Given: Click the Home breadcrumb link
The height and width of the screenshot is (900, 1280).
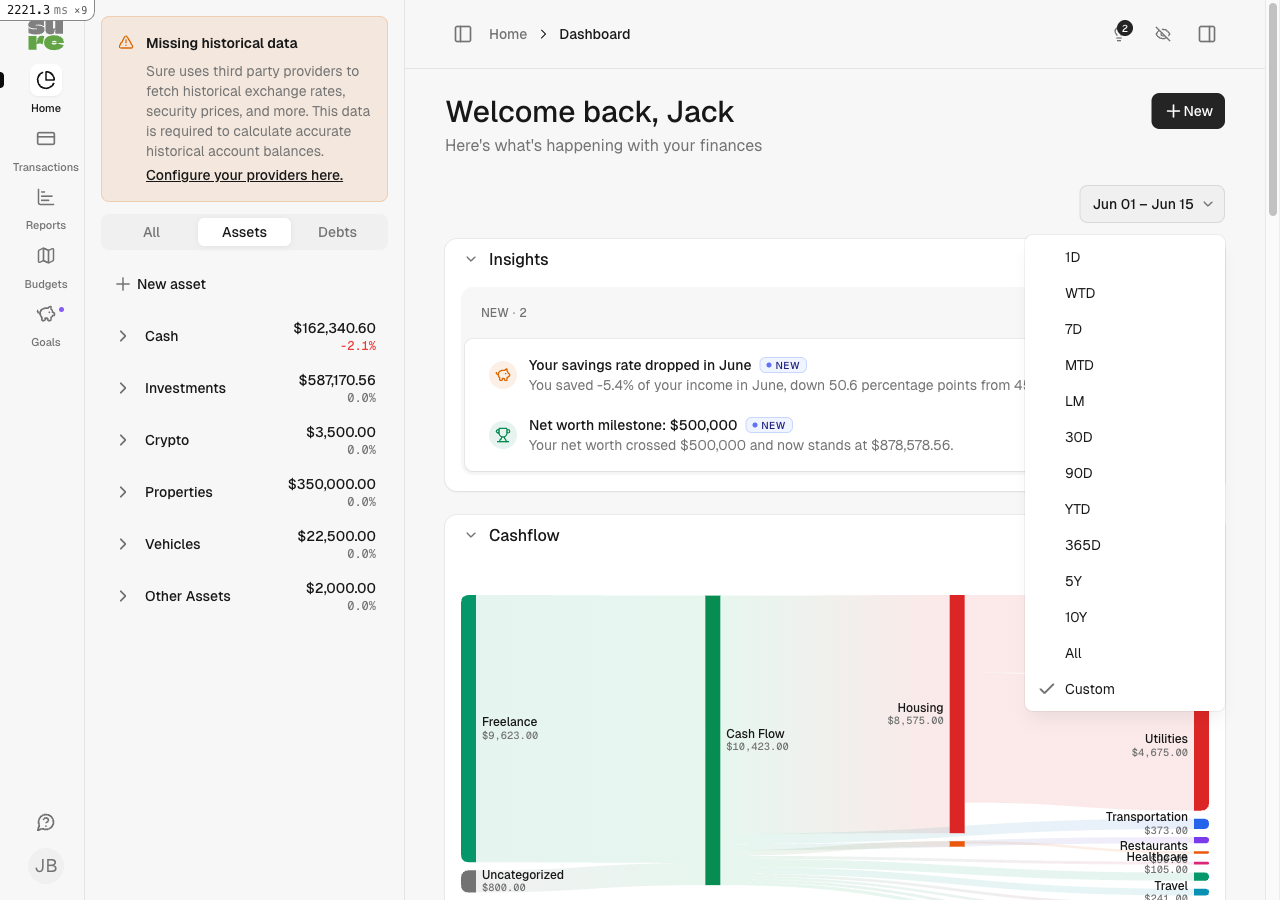Looking at the screenshot, I should [x=508, y=34].
